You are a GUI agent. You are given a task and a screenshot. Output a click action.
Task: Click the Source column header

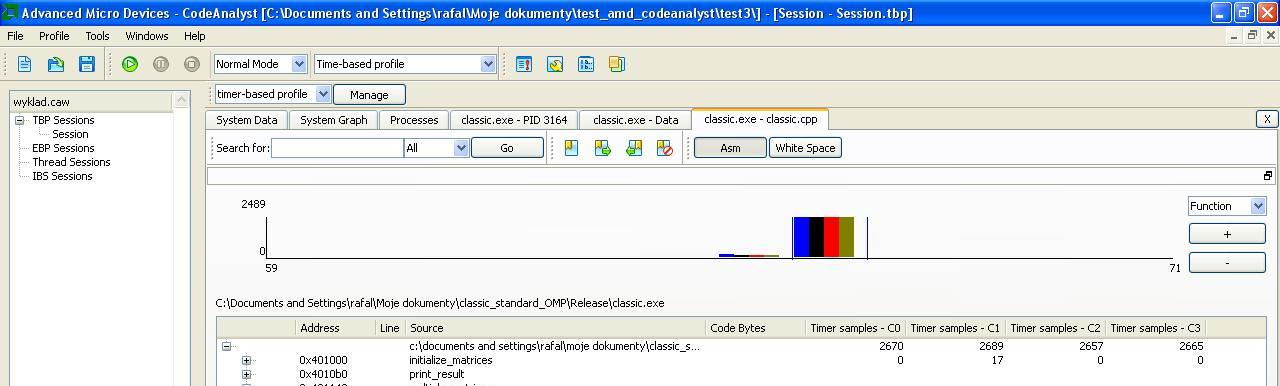[x=556, y=328]
